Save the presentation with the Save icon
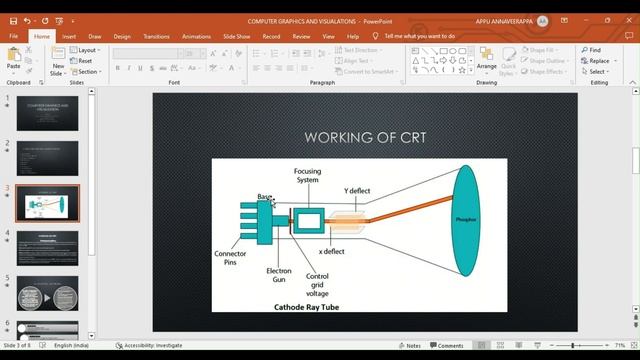Viewport: 640px width, 360px height. [13, 21]
